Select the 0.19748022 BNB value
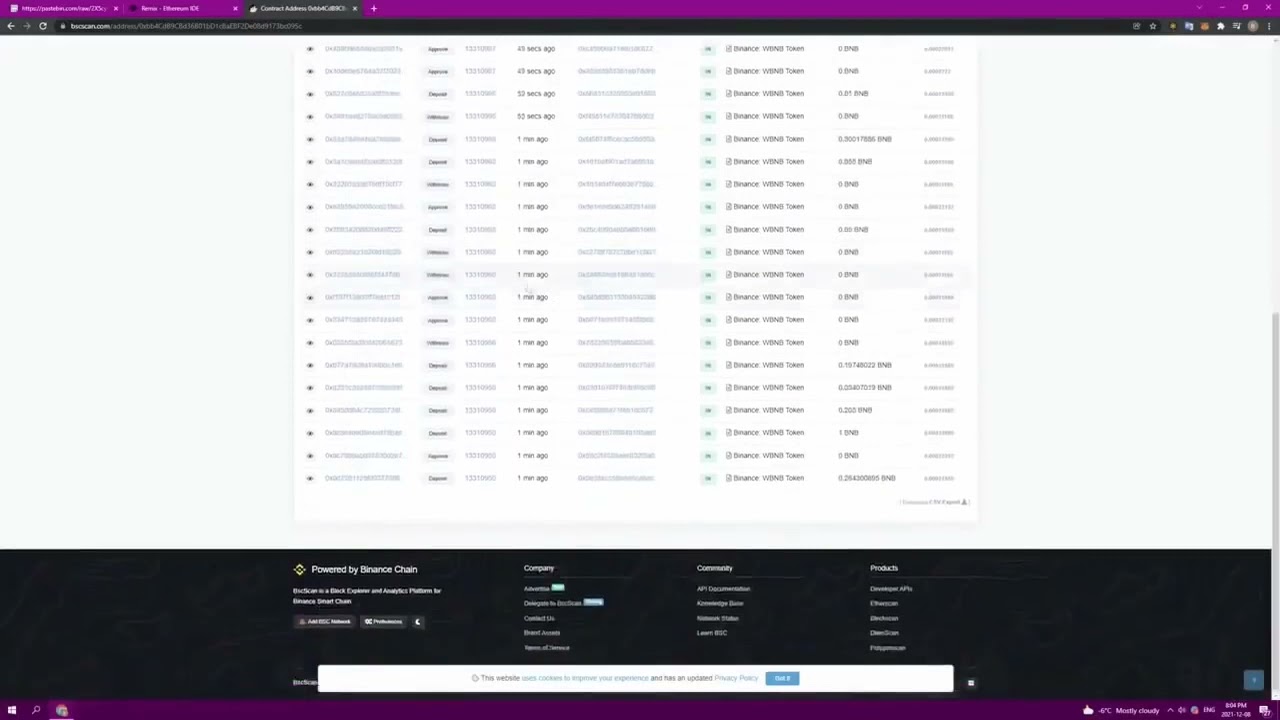Screen dimensions: 1280x720 864,365
